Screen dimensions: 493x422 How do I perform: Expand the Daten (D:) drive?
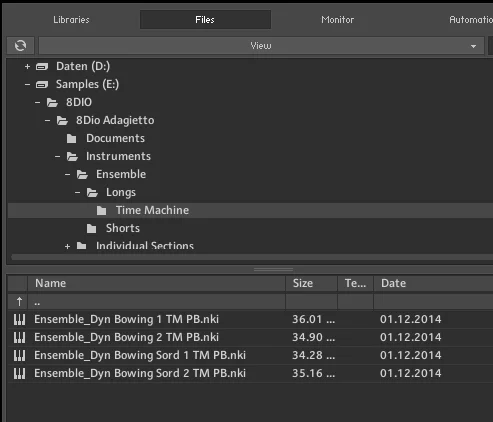(x=27, y=67)
